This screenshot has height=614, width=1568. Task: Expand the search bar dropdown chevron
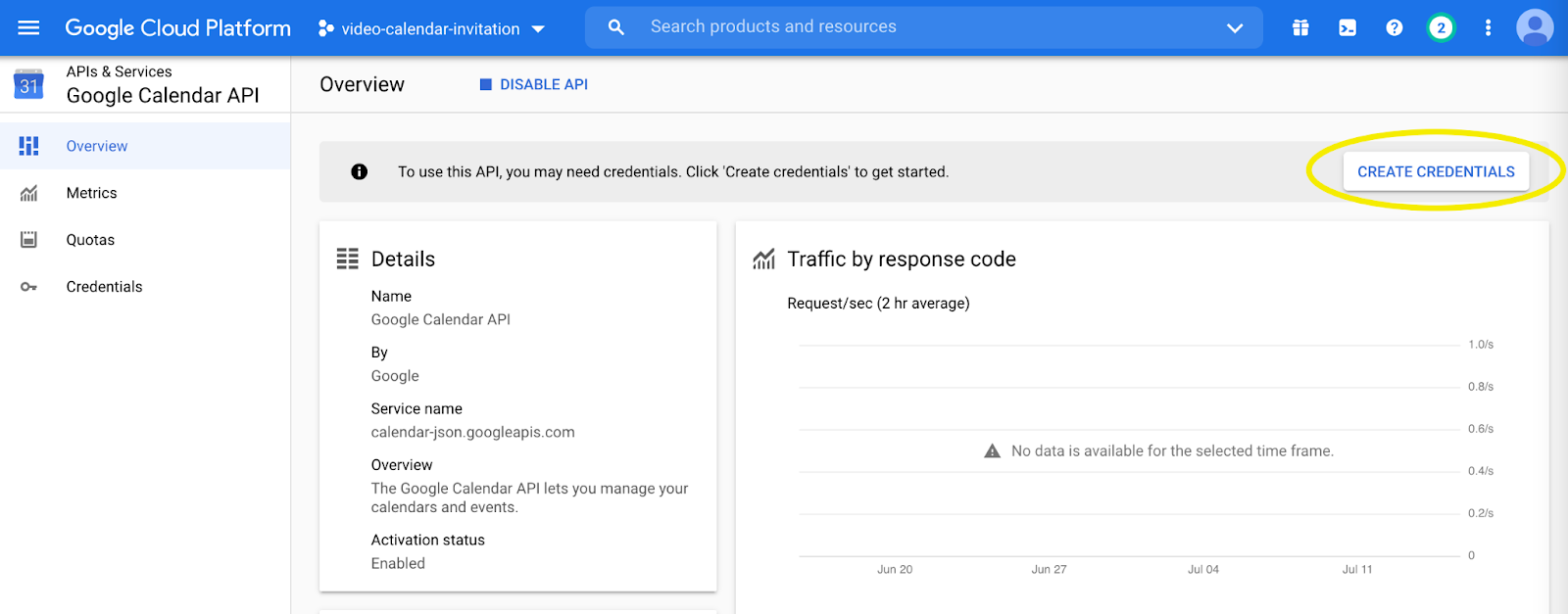(x=1235, y=27)
